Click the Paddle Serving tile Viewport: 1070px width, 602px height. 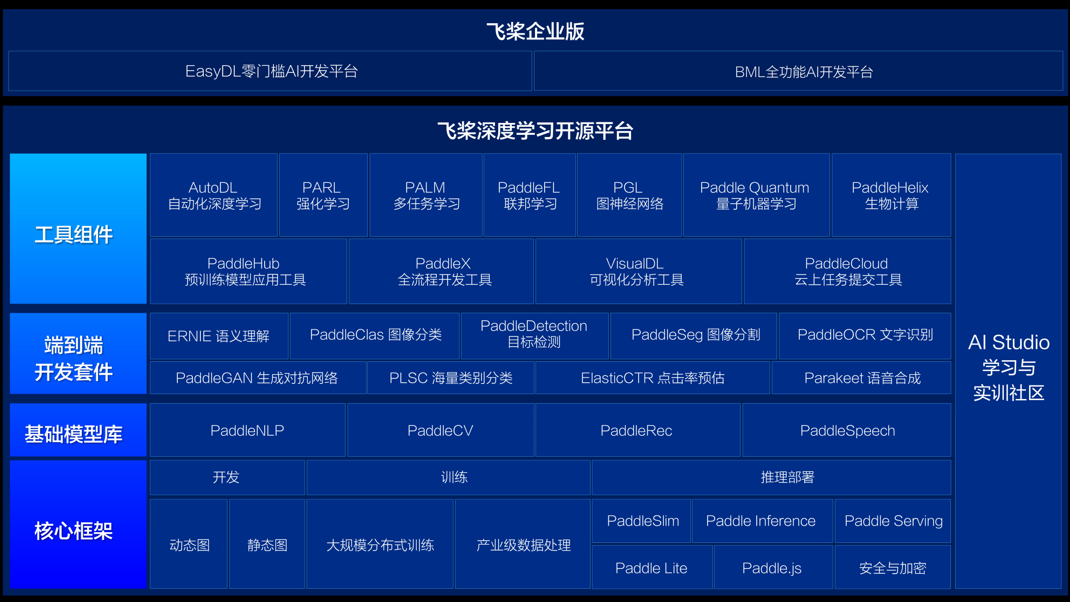tap(893, 521)
